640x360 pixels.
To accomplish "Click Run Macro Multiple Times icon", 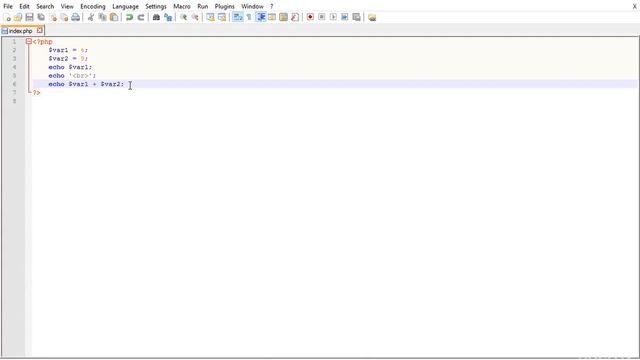I will tap(344, 17).
